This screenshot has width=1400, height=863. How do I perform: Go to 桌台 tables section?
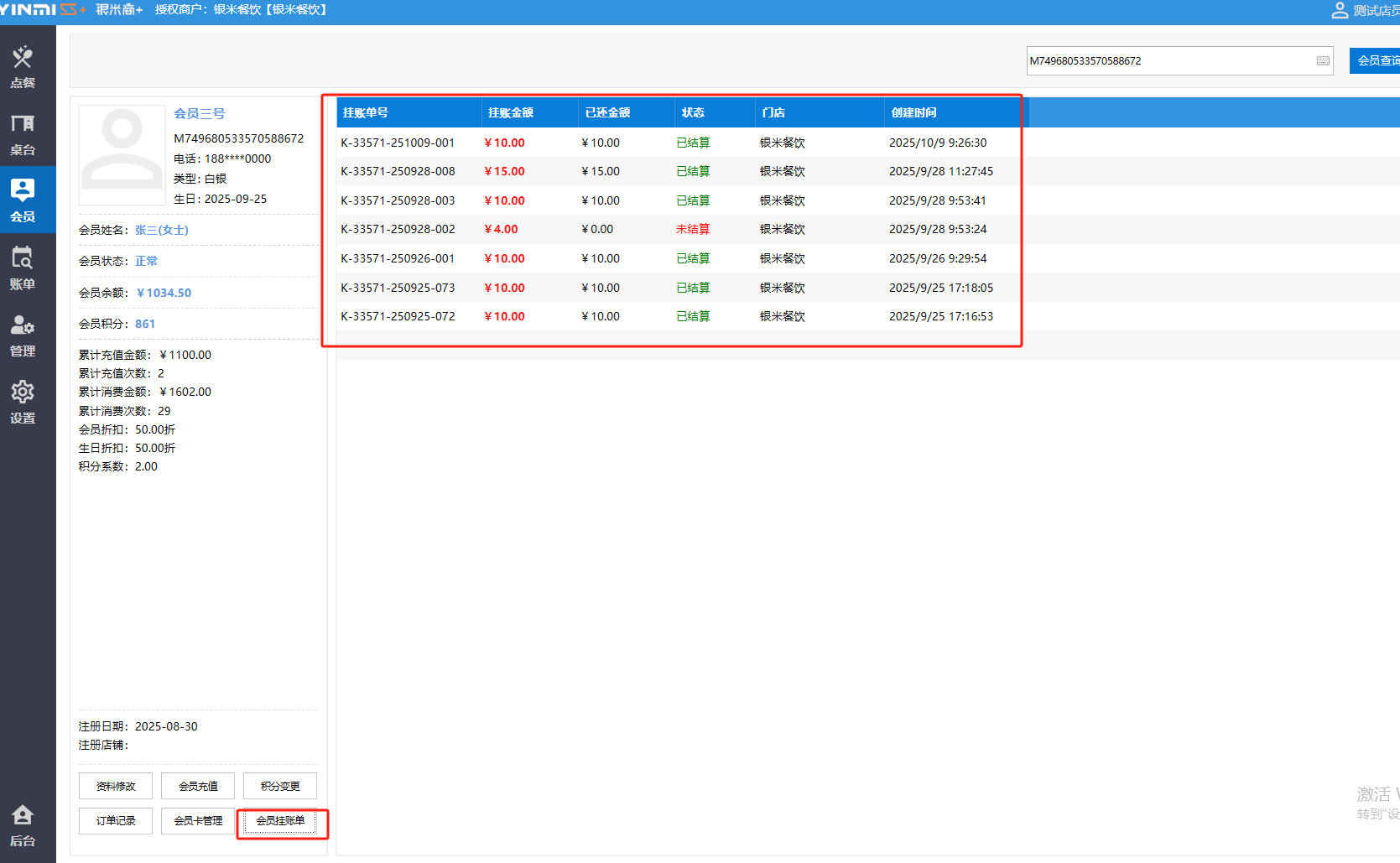[23, 133]
